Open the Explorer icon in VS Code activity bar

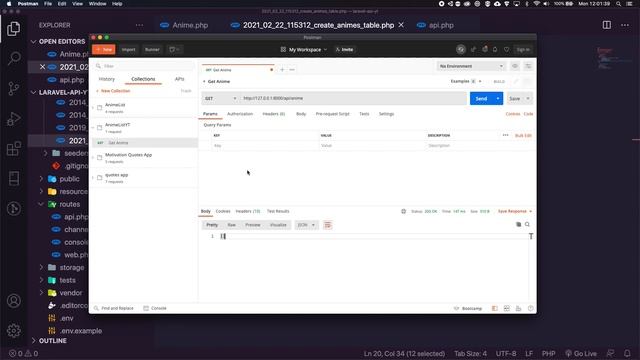click(13, 29)
